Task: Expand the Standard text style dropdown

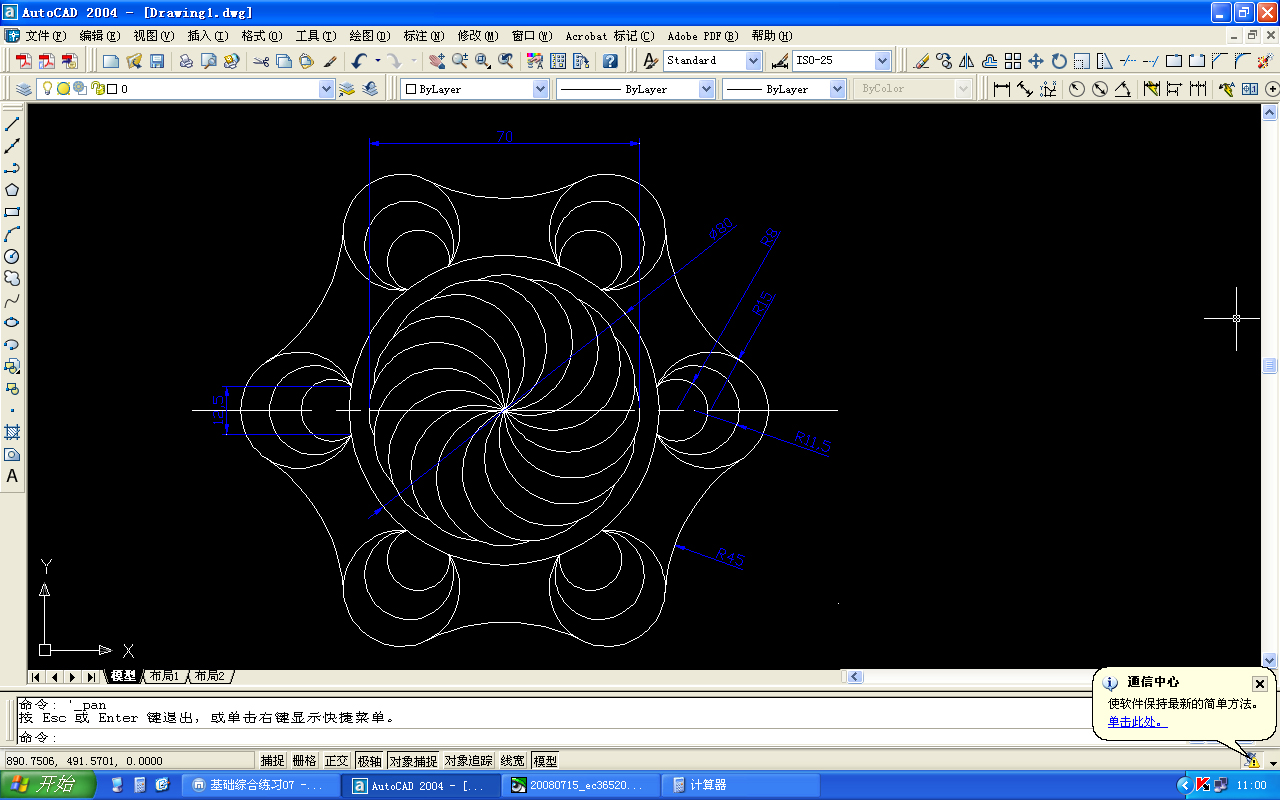Action: pyautogui.click(x=713, y=61)
